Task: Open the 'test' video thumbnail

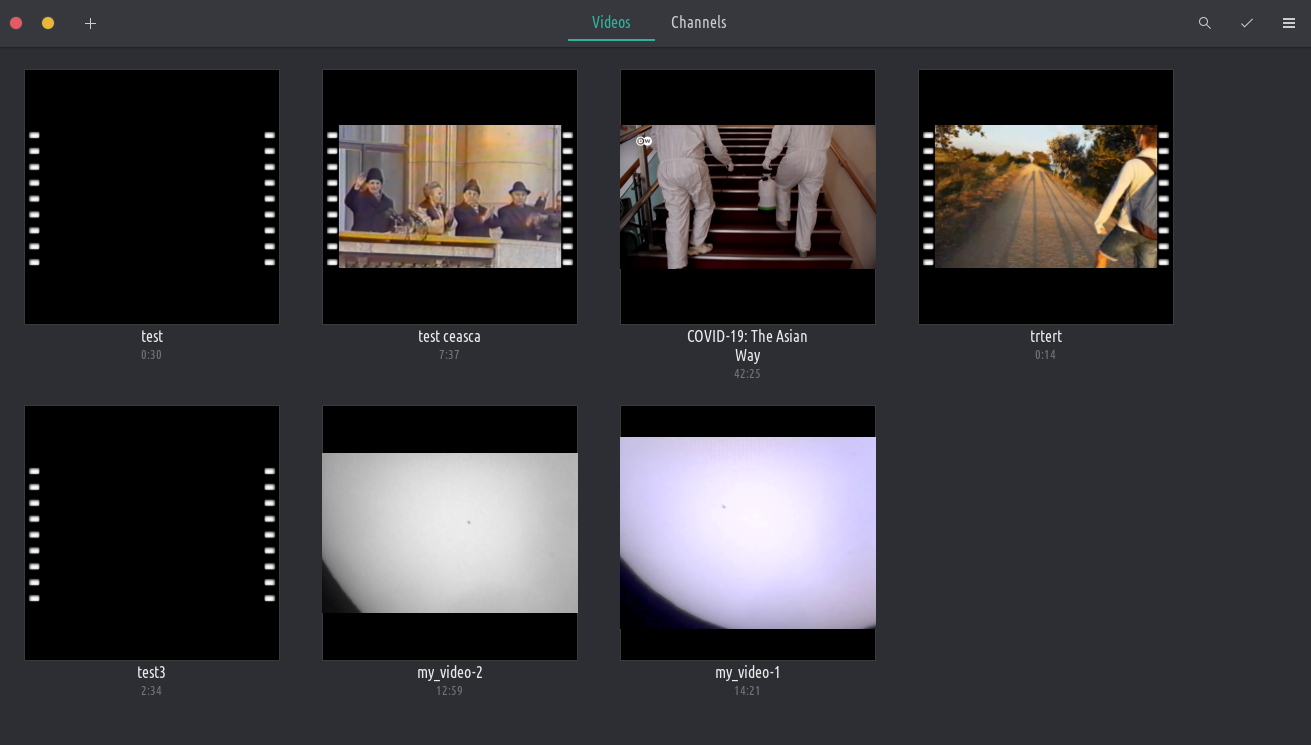Action: tap(152, 197)
